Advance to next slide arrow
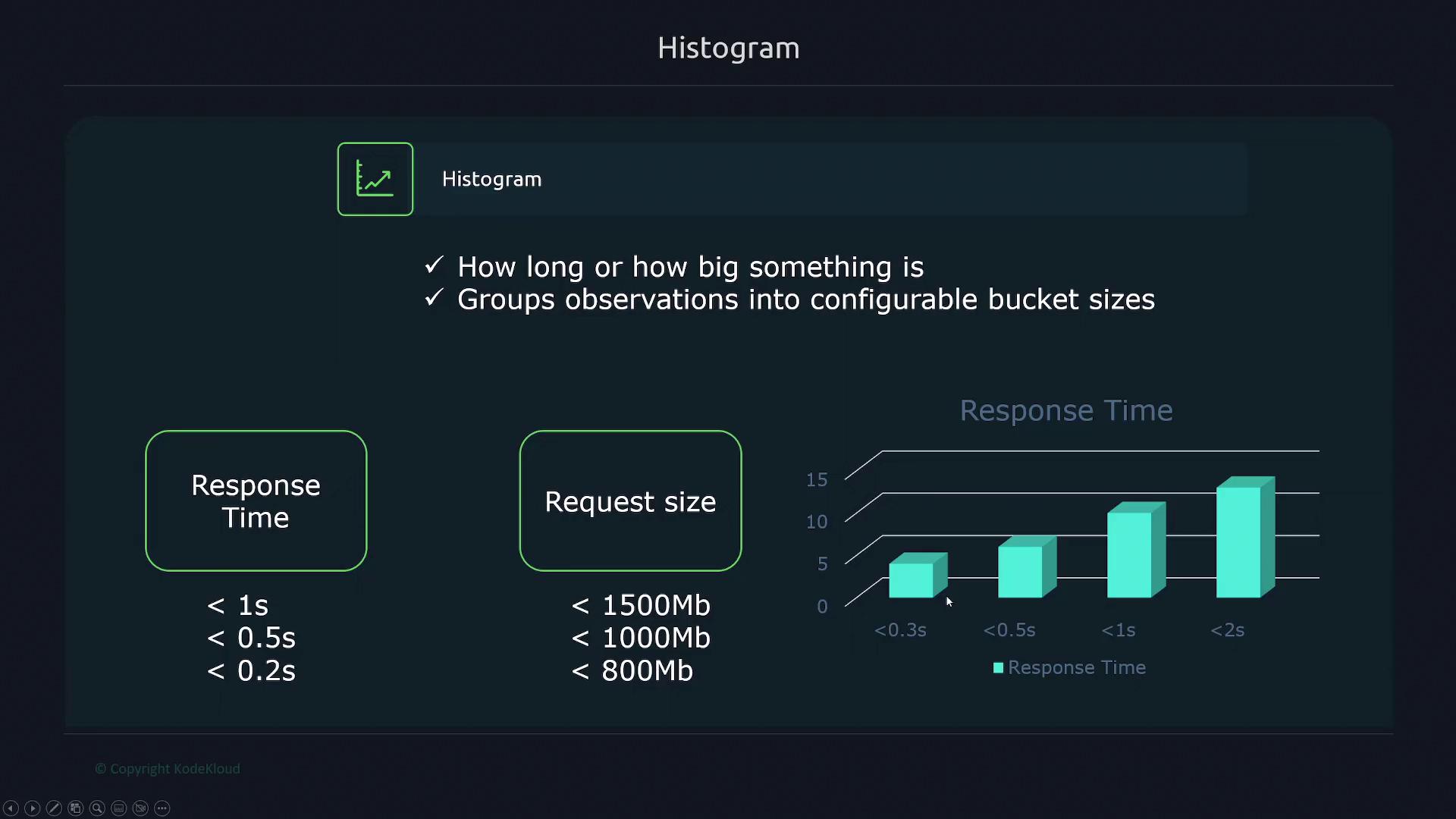This screenshot has width=1456, height=819. [x=32, y=808]
